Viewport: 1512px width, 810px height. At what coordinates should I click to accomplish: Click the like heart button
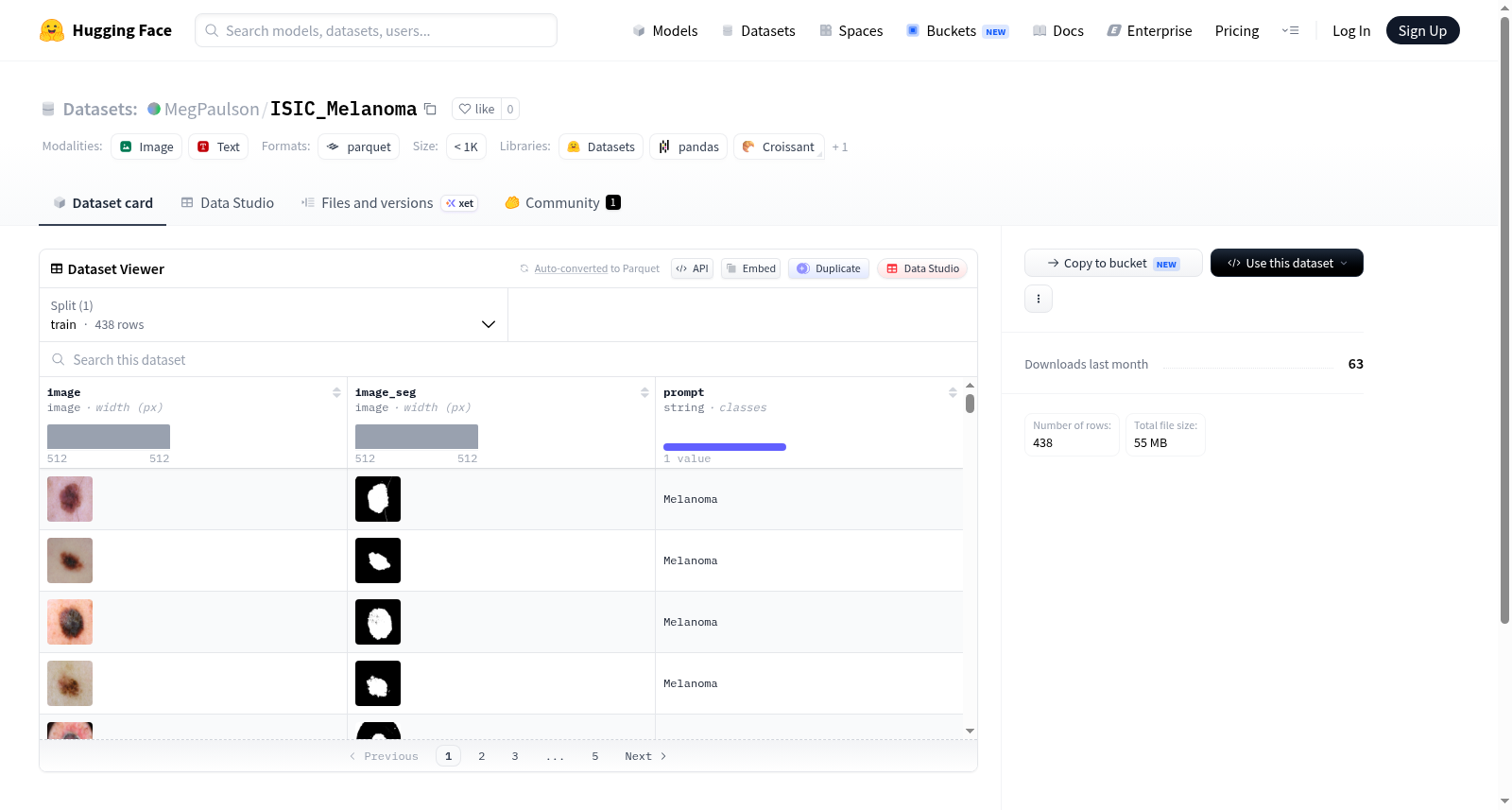476,109
